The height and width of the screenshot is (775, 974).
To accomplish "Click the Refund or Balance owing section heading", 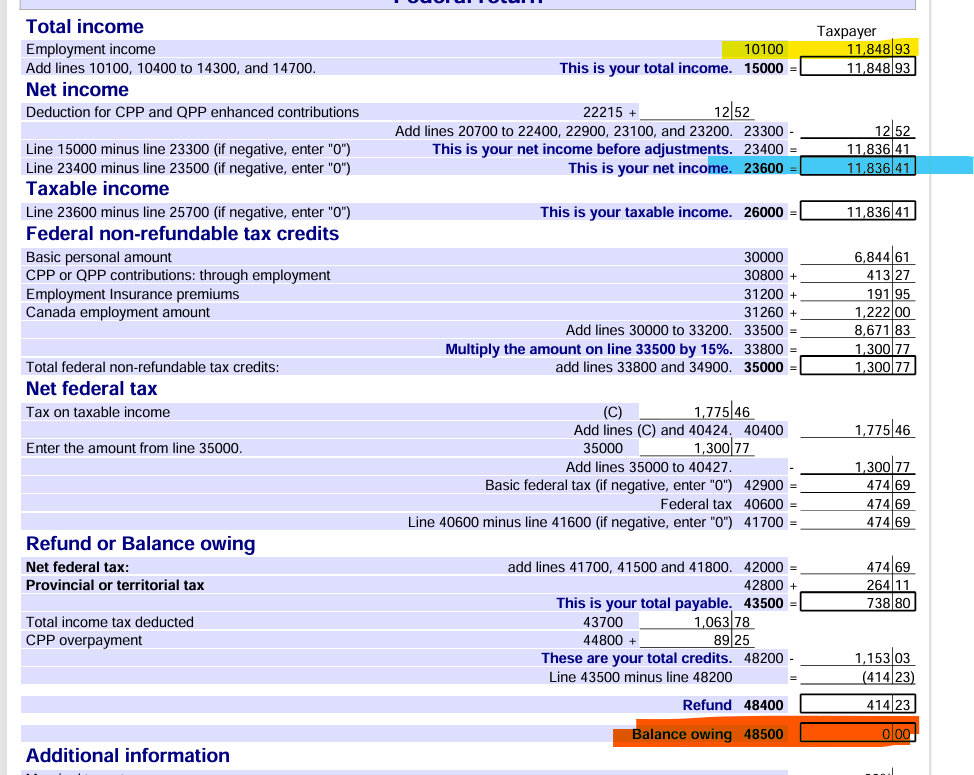I will 140,544.
